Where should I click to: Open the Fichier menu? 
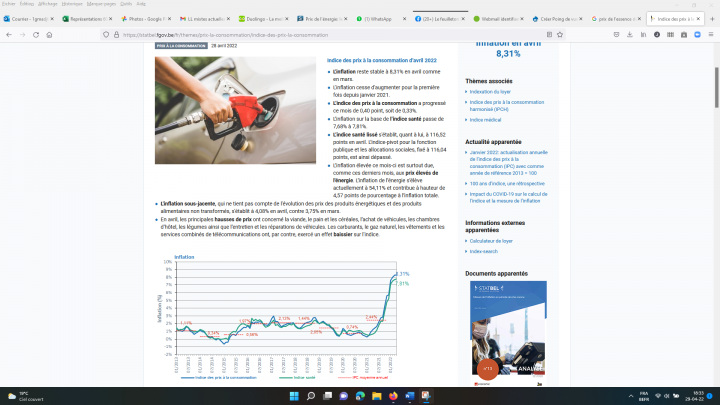tap(9, 4)
